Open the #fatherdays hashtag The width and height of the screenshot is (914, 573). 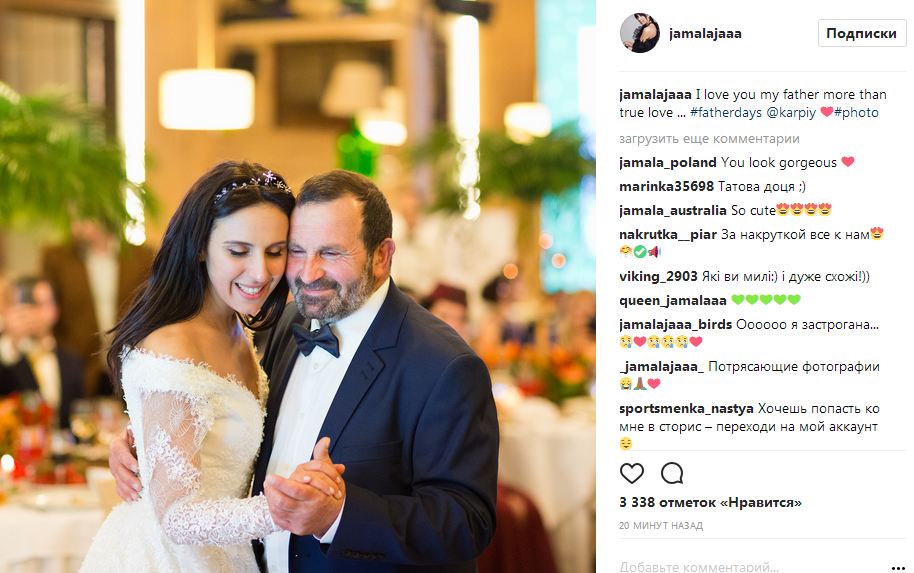pyautogui.click(x=726, y=113)
